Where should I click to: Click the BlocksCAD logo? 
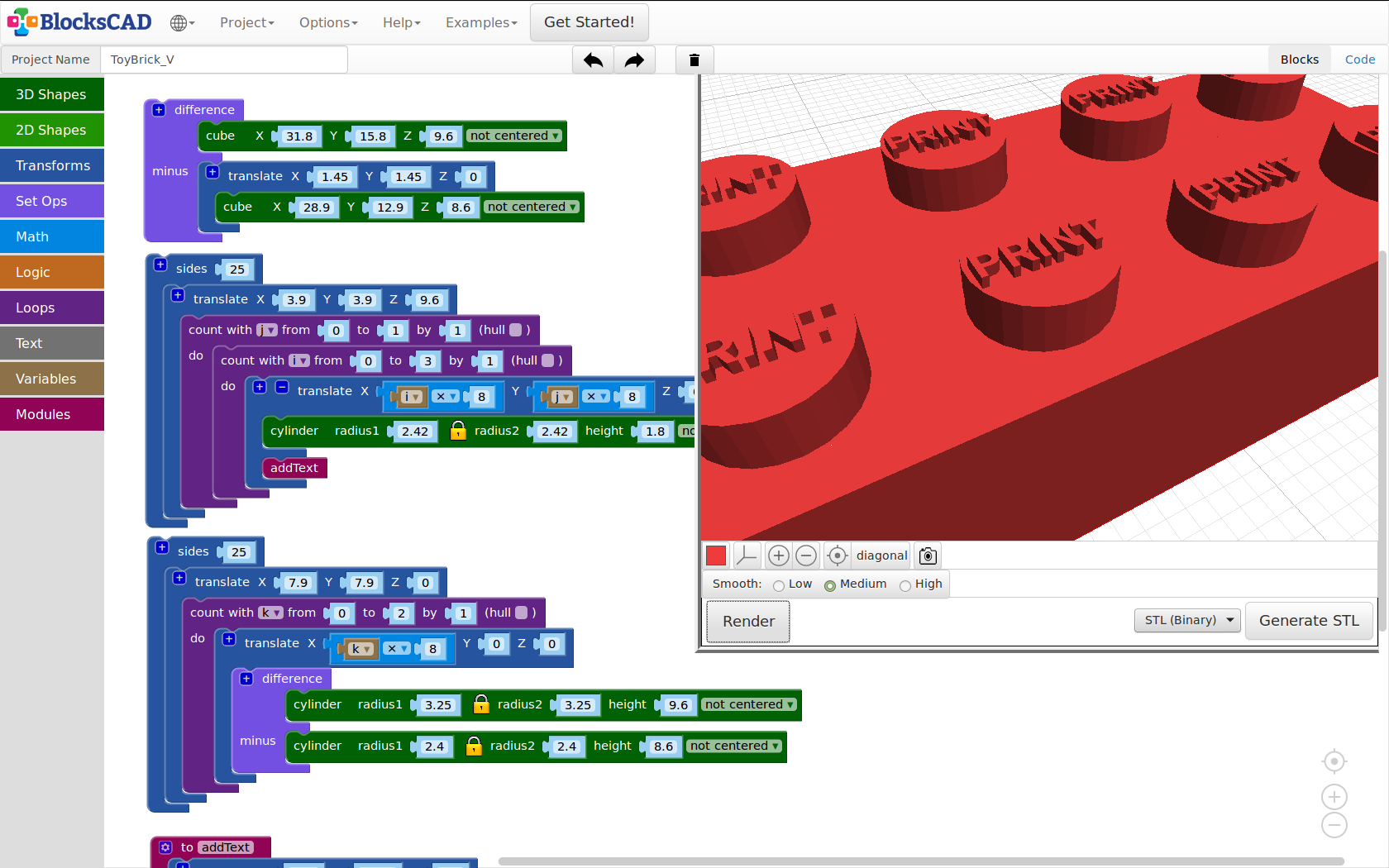79,21
